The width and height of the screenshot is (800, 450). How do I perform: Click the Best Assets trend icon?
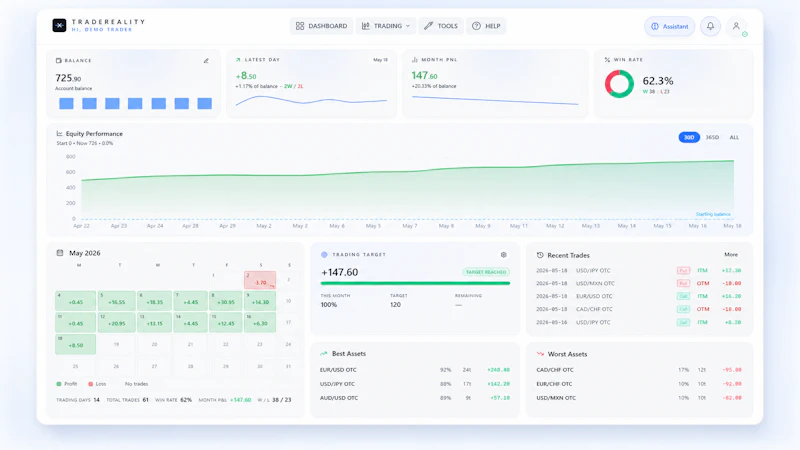tap(323, 354)
